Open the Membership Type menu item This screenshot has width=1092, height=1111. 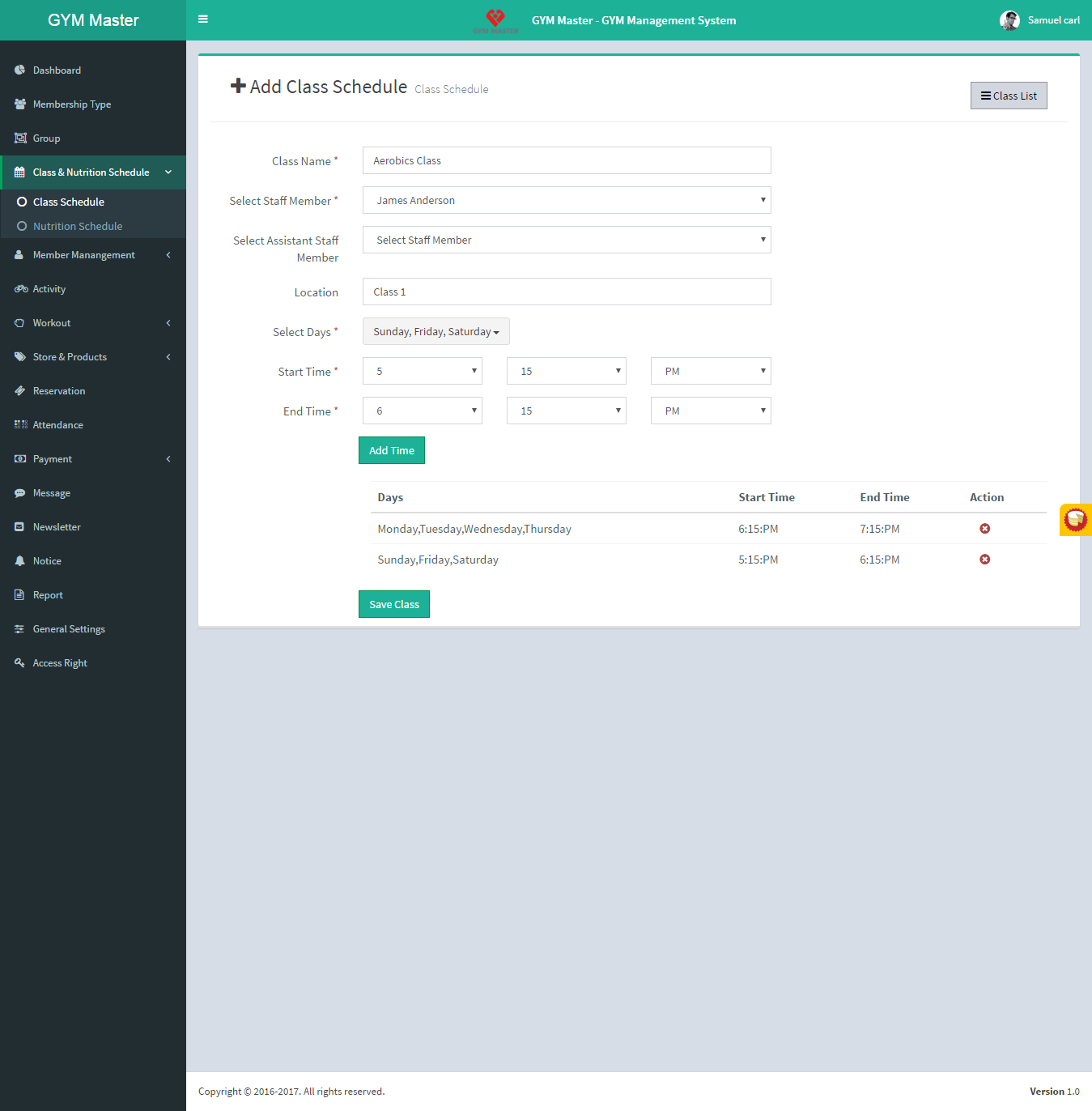click(x=93, y=104)
